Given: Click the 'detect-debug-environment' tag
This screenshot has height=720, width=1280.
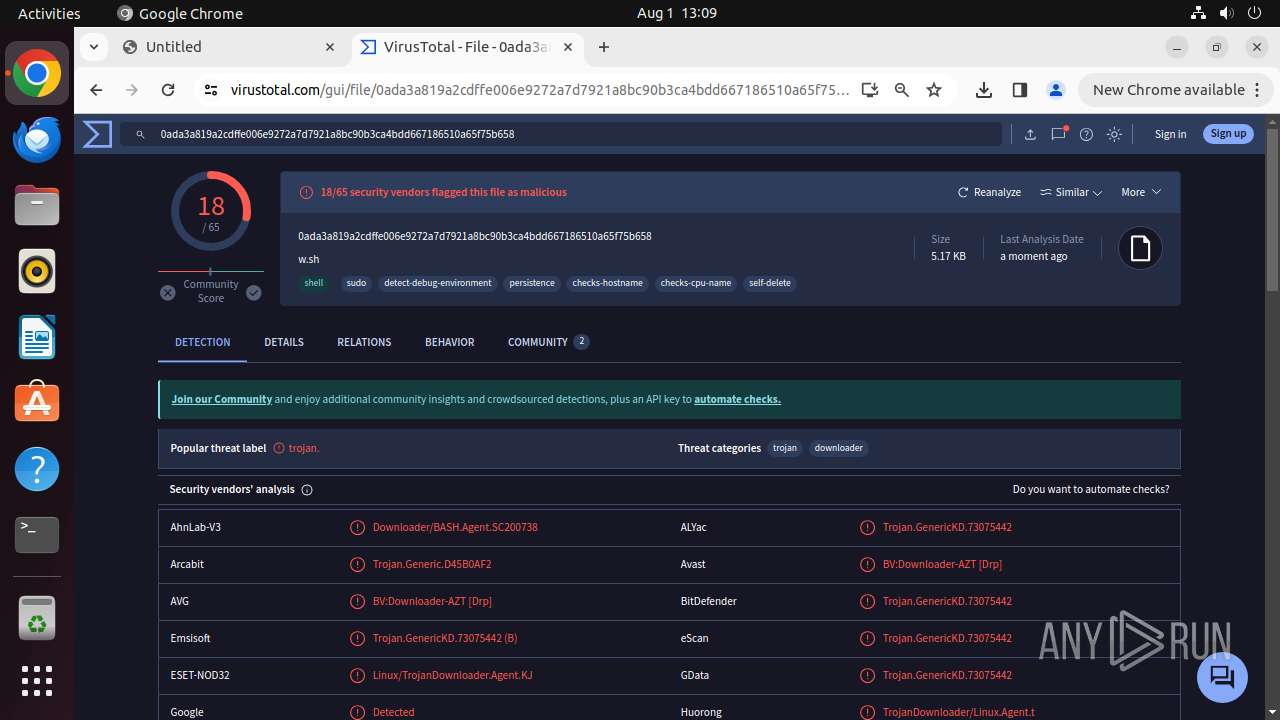Looking at the screenshot, I should [438, 283].
